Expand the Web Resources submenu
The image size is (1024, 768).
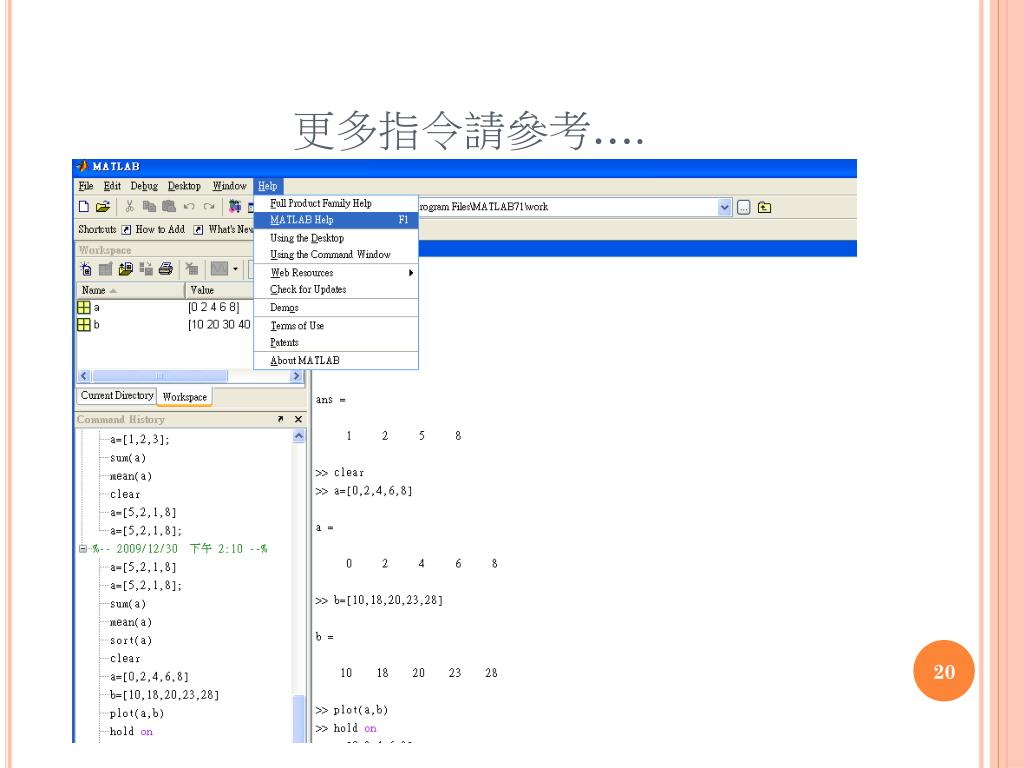(336, 272)
